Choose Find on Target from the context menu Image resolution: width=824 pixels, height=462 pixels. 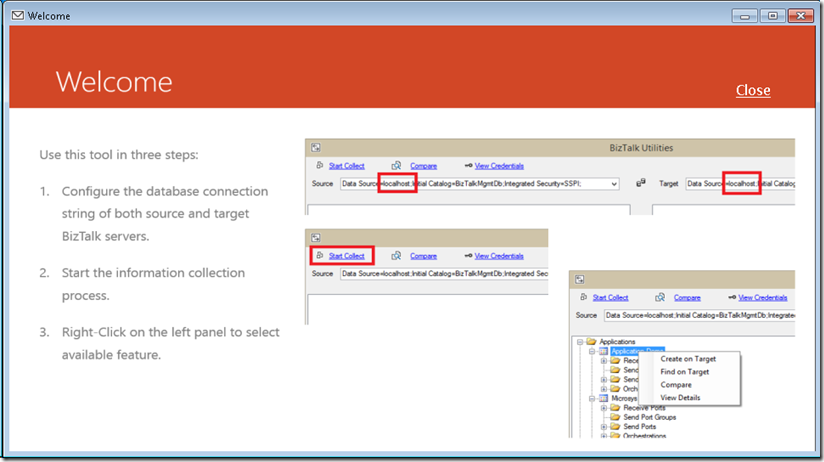tap(688, 372)
